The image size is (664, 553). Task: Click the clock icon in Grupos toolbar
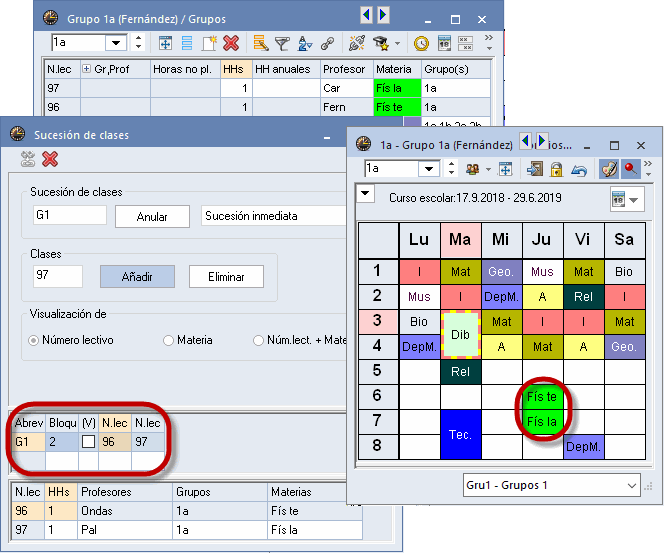point(421,43)
